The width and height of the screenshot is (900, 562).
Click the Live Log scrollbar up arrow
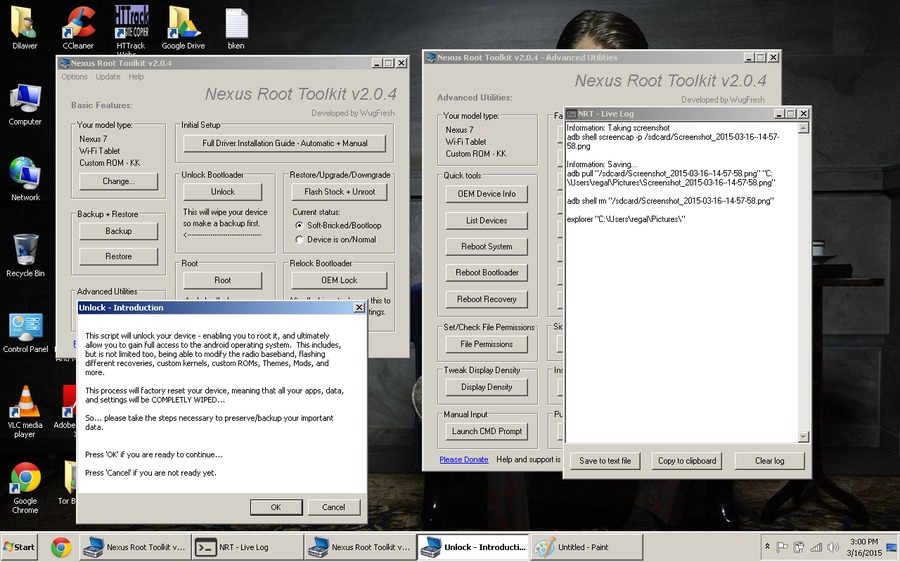tap(803, 128)
